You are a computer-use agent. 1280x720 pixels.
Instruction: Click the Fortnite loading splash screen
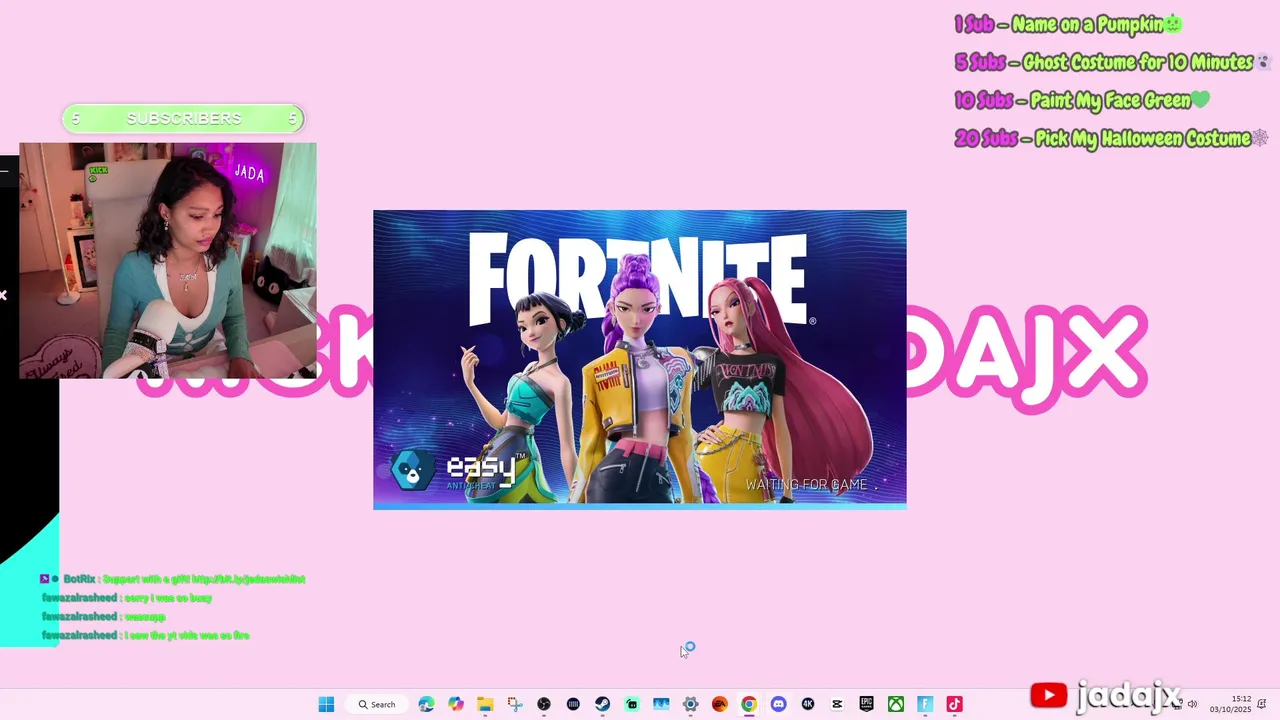[x=640, y=360]
